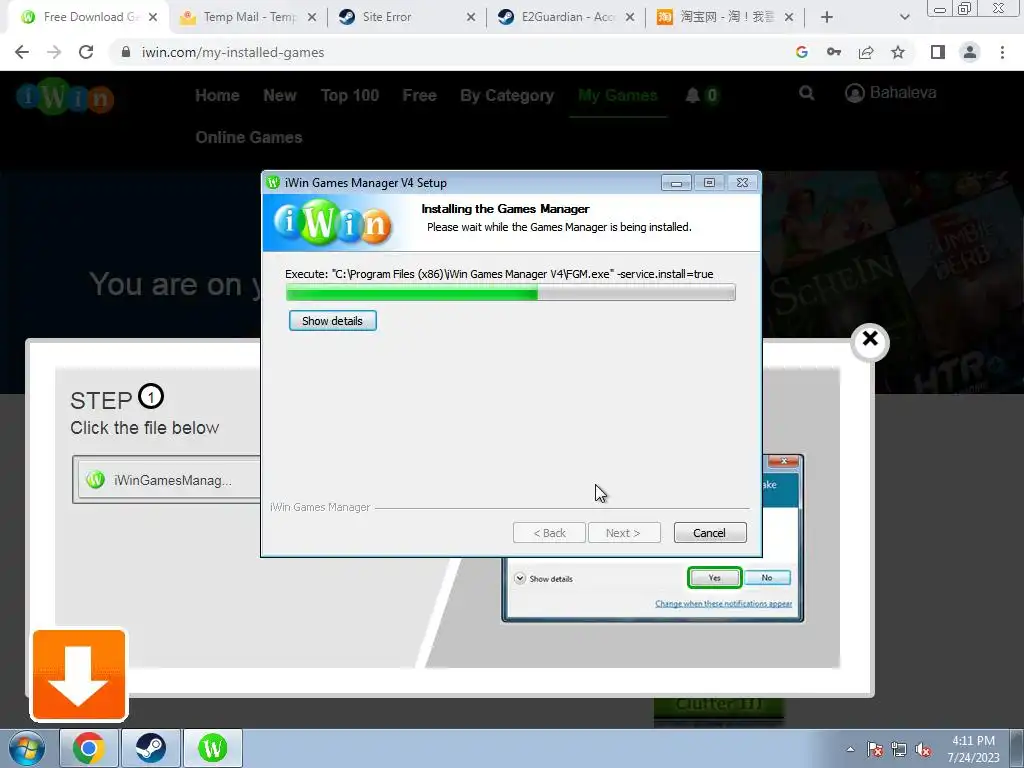
Task: Open the saved passwords key icon
Action: [x=834, y=52]
